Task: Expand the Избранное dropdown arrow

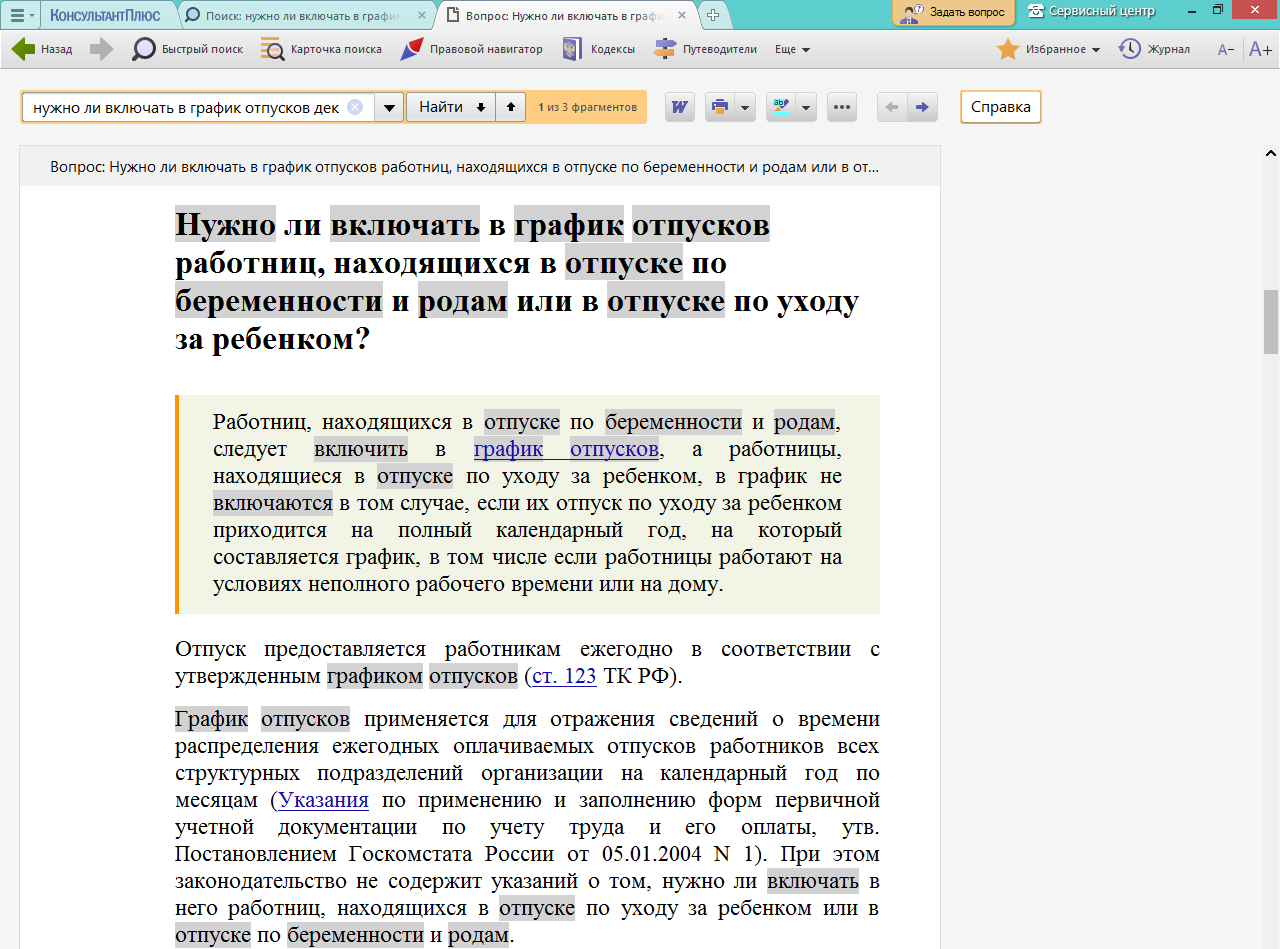Action: 1096,50
